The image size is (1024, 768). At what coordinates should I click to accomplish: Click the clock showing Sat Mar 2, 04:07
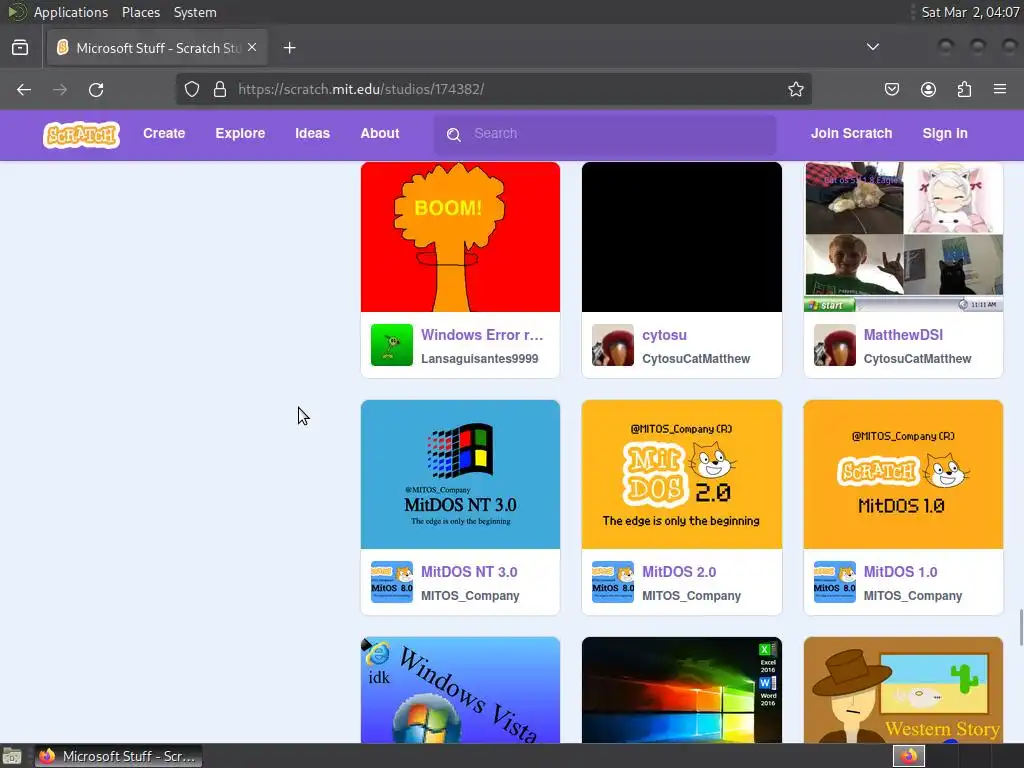point(970,12)
